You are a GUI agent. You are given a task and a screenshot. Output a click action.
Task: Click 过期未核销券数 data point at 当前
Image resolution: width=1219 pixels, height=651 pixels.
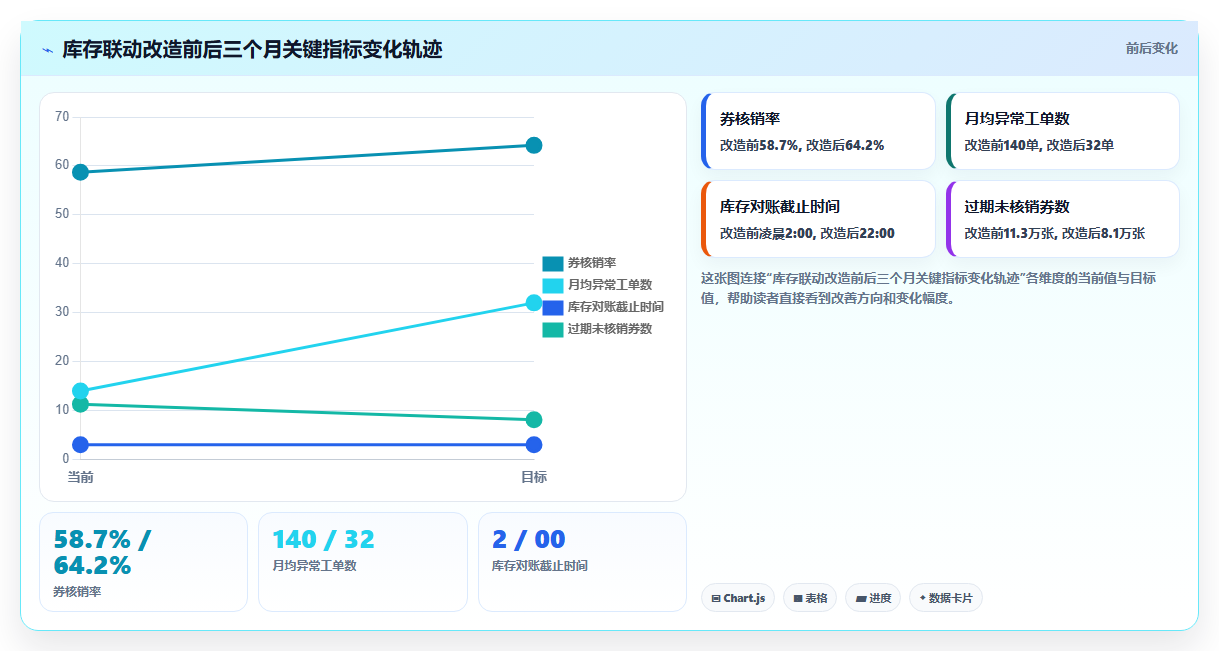(x=80, y=405)
